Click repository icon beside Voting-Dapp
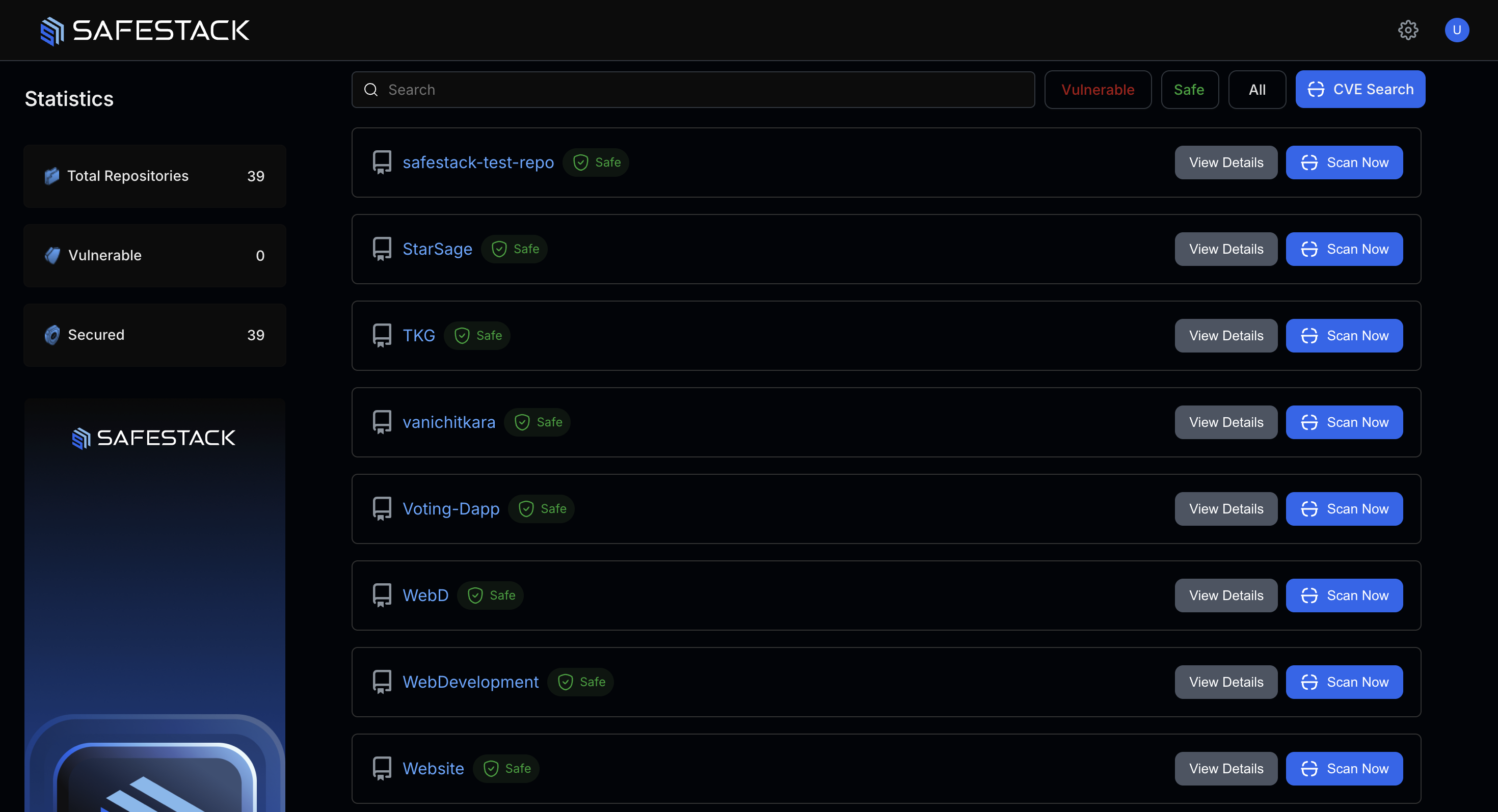1498x812 pixels. click(382, 508)
